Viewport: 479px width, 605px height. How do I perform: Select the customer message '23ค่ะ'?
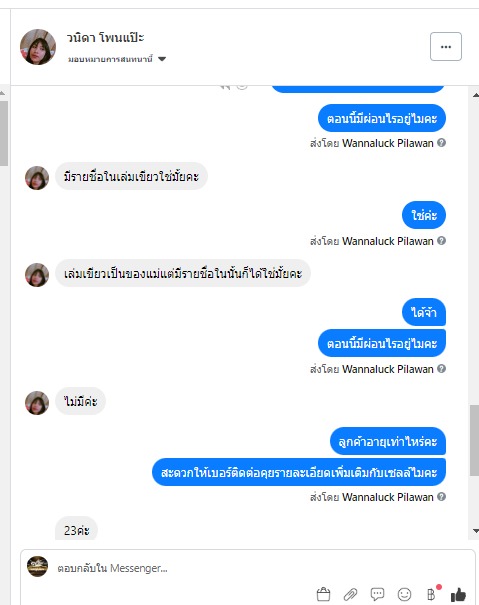(76, 530)
